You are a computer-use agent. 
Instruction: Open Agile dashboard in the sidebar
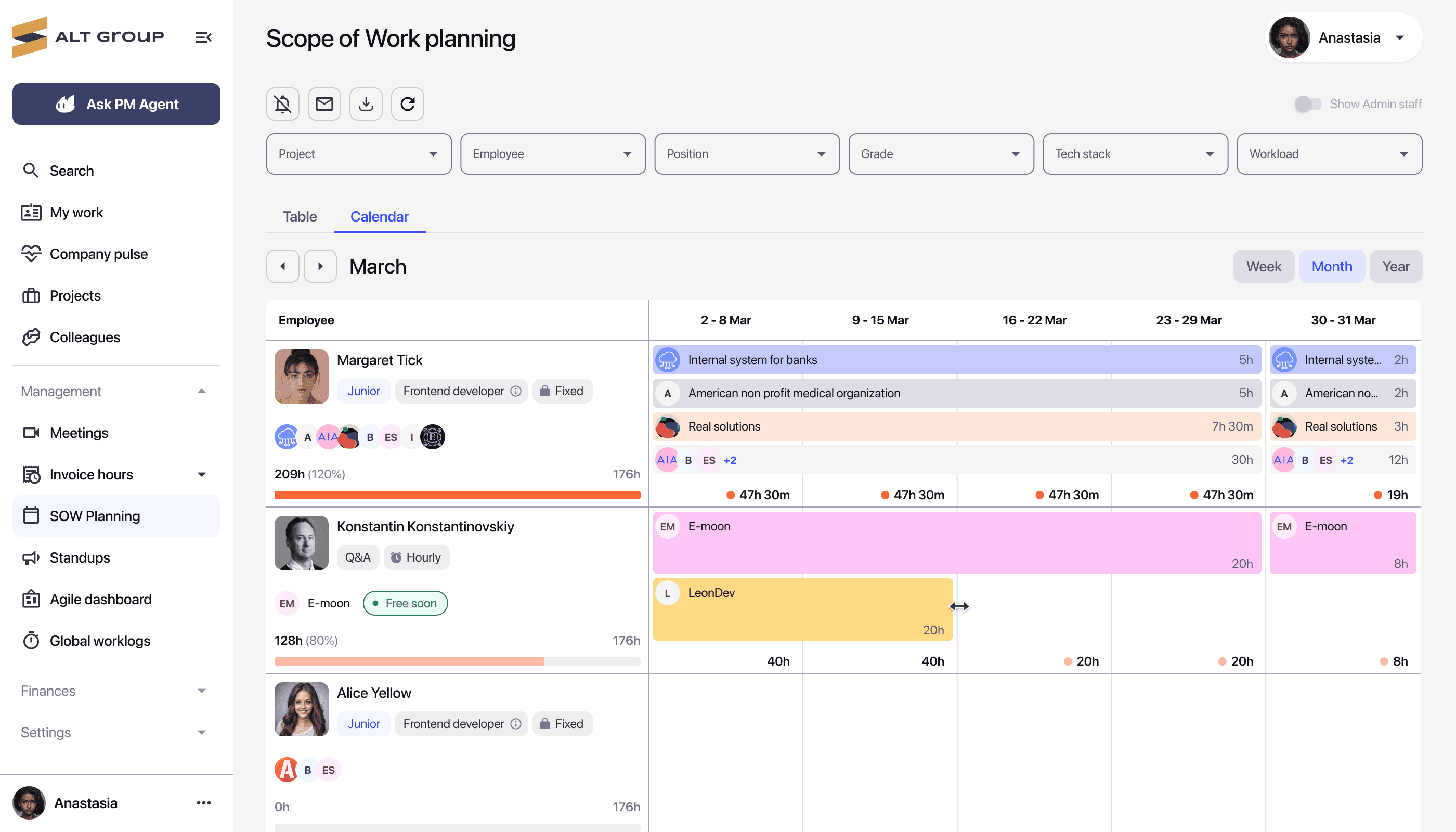coord(100,599)
